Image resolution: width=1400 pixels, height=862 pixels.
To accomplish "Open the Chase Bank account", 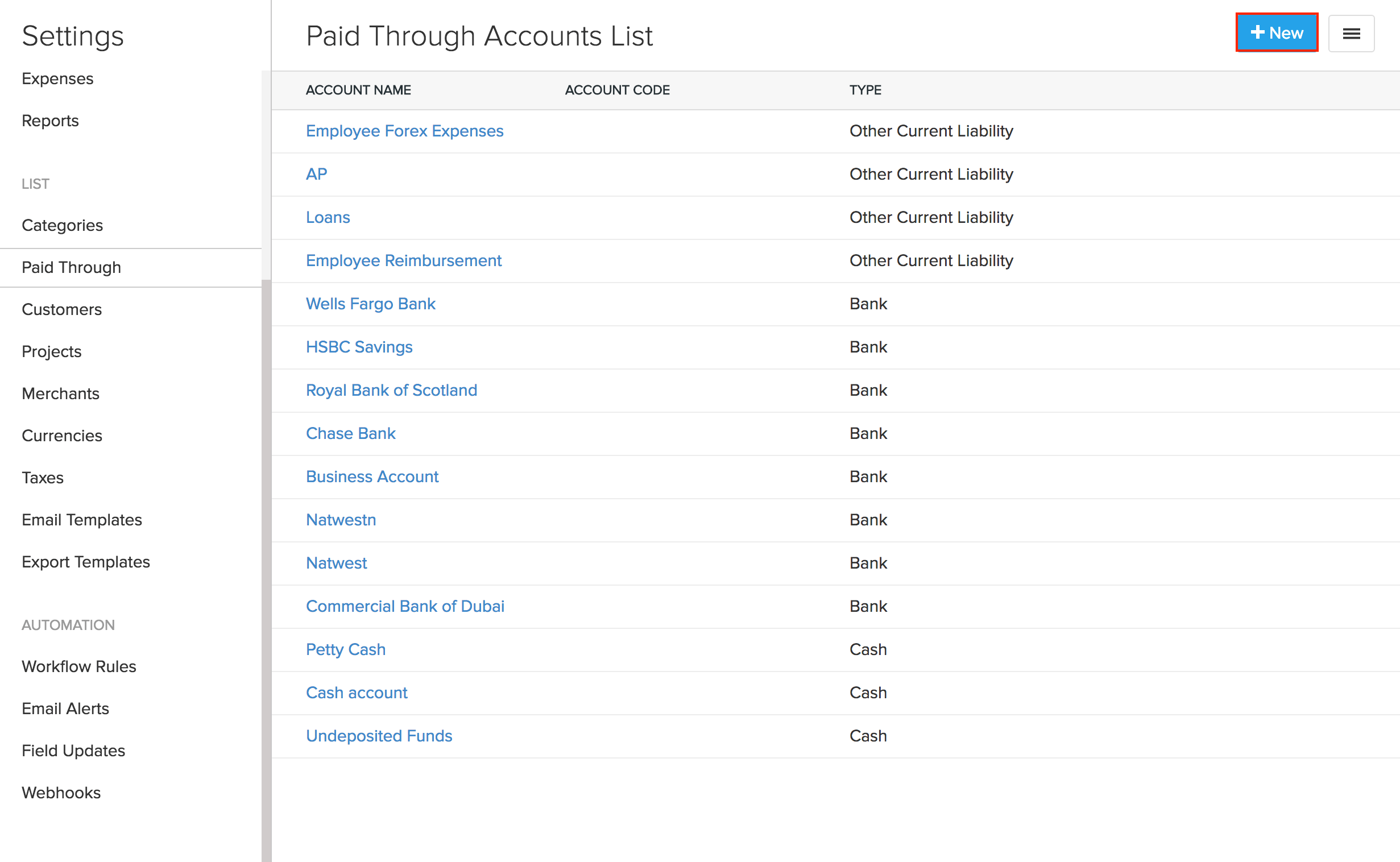I will click(351, 433).
